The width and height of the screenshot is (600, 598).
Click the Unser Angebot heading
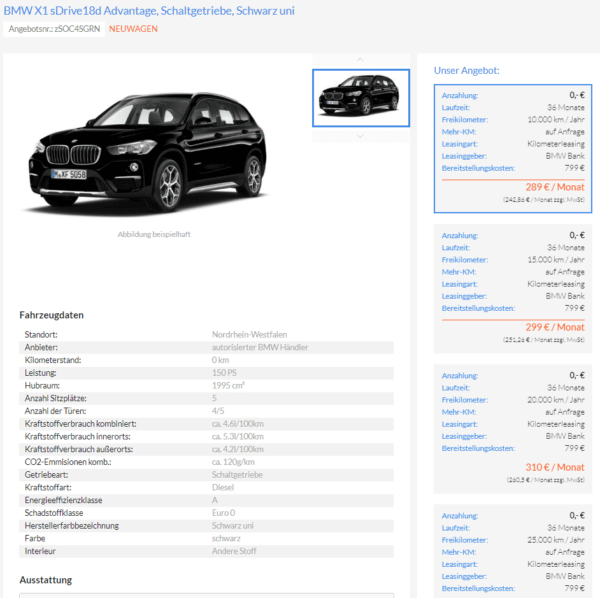(466, 70)
